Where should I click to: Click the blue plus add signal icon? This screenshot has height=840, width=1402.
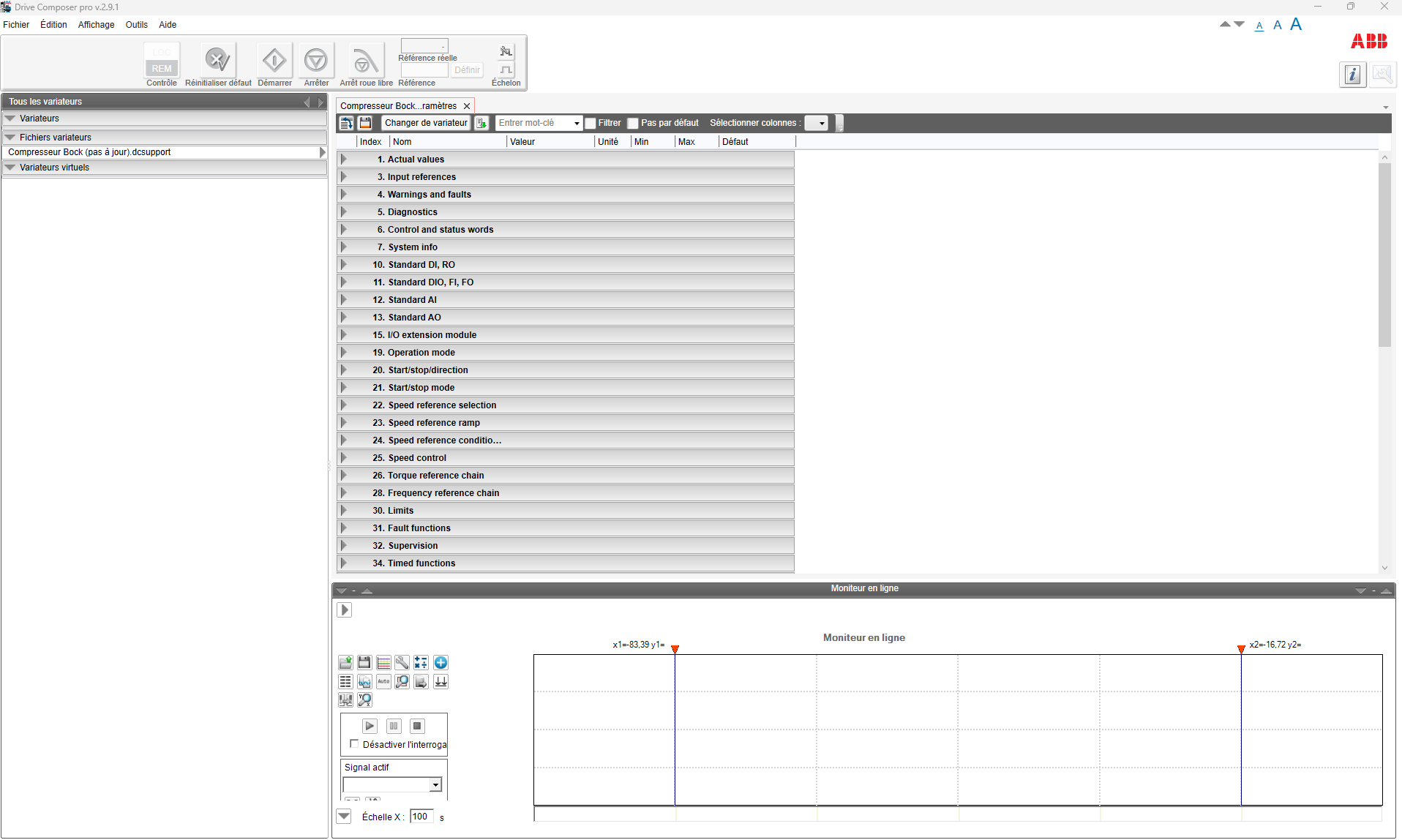coord(441,663)
